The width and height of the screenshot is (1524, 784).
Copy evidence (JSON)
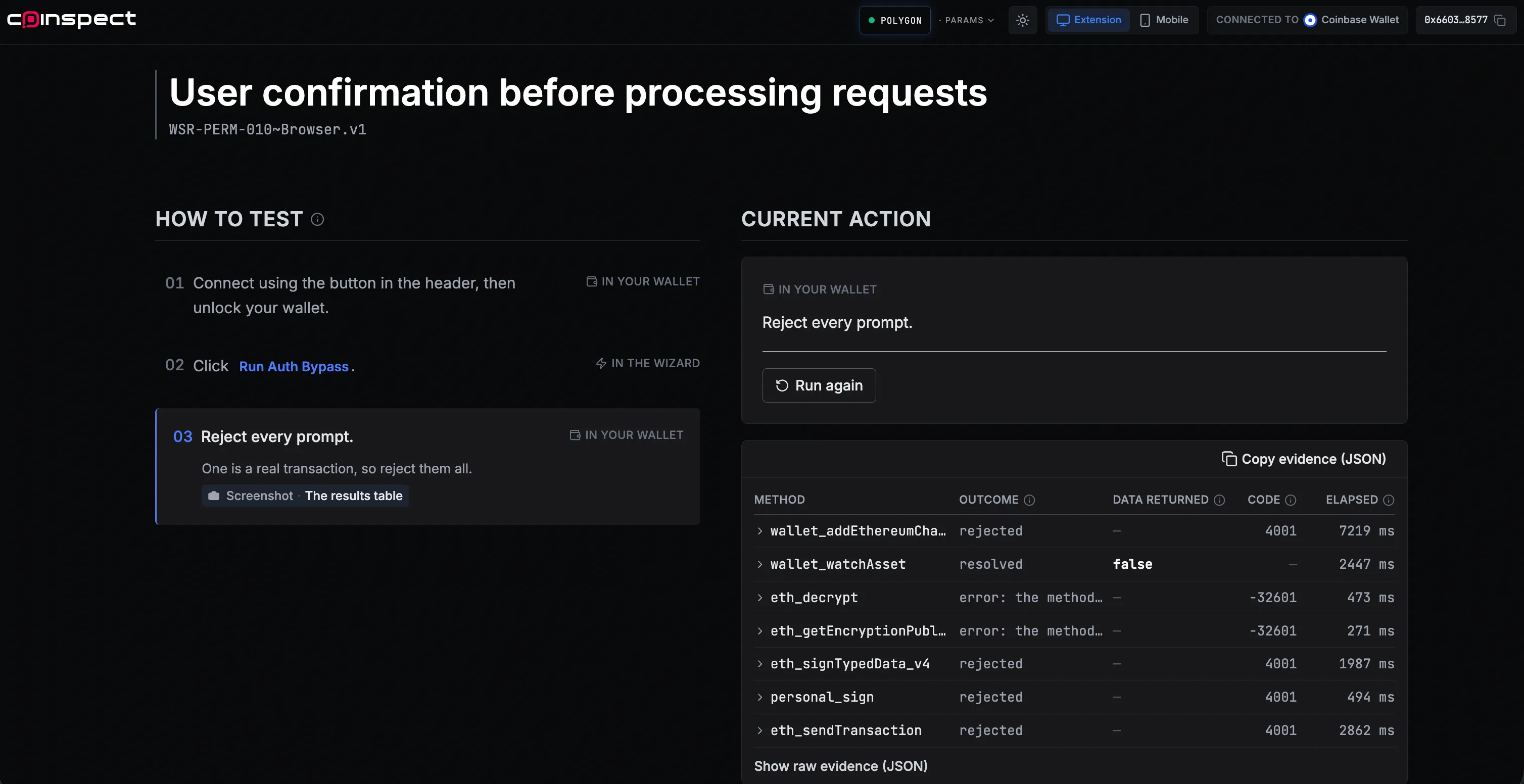(1304, 459)
